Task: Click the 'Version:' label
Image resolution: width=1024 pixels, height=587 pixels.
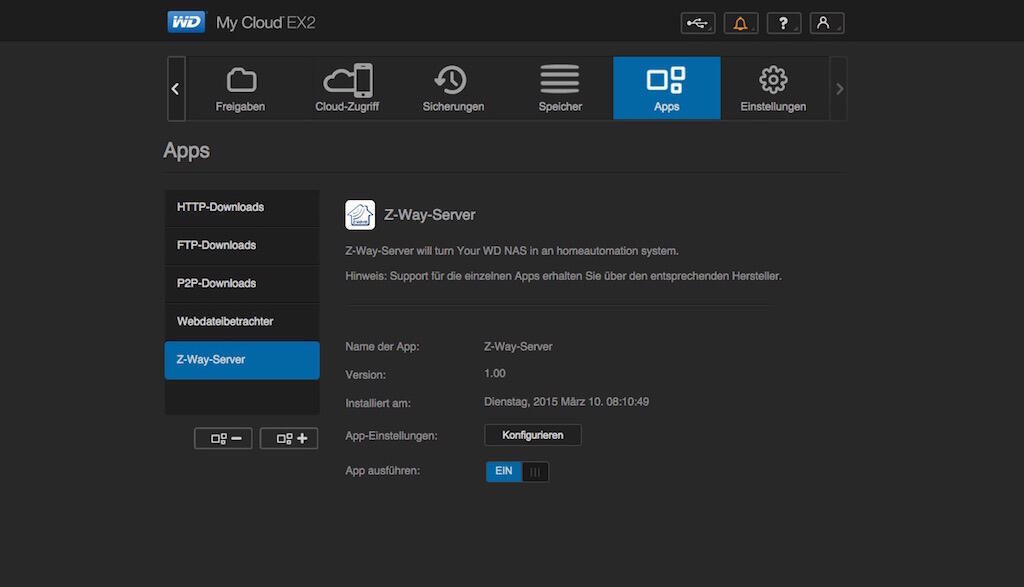Action: click(366, 375)
